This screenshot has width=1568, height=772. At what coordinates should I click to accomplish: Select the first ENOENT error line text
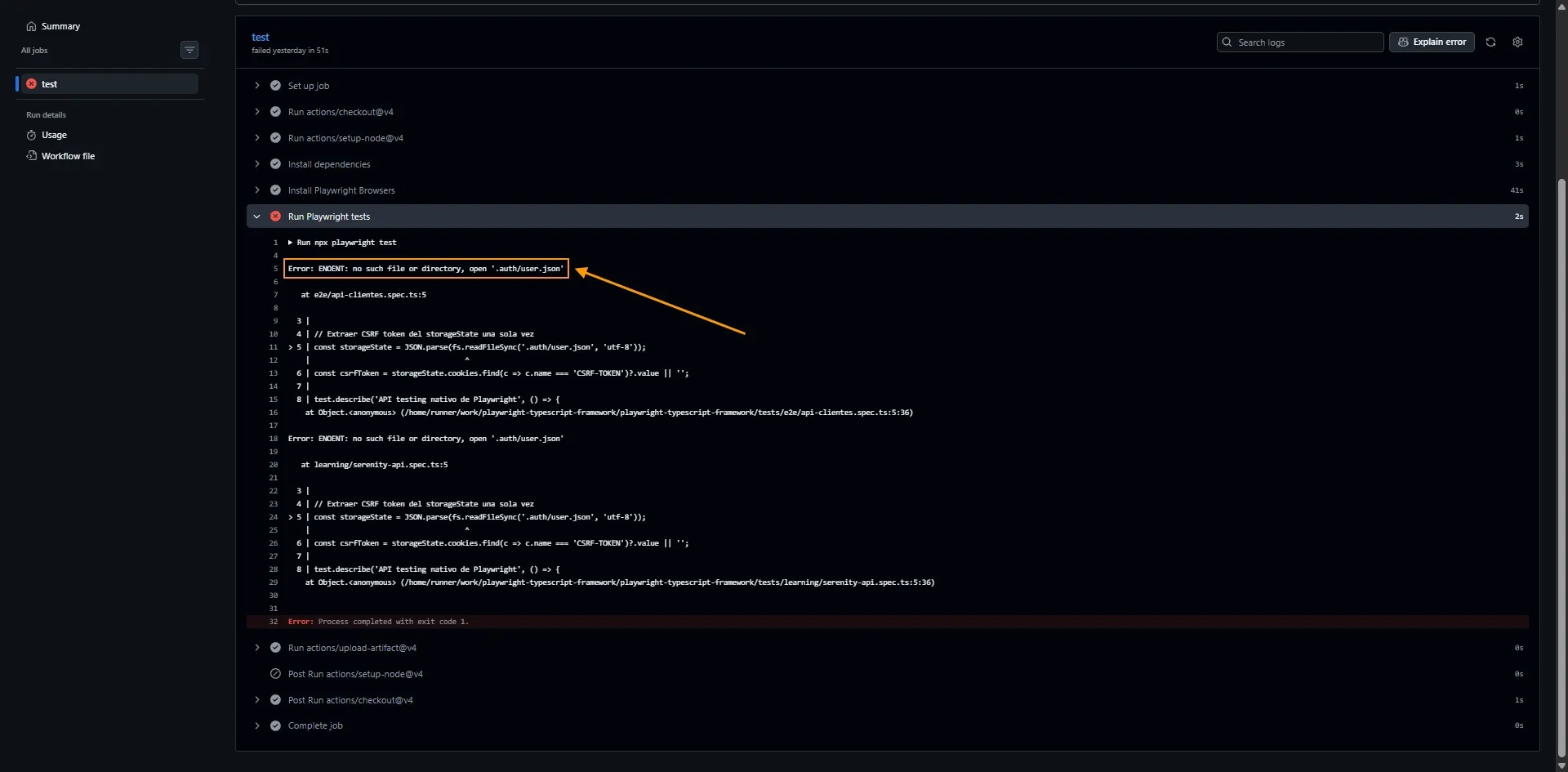pos(425,269)
